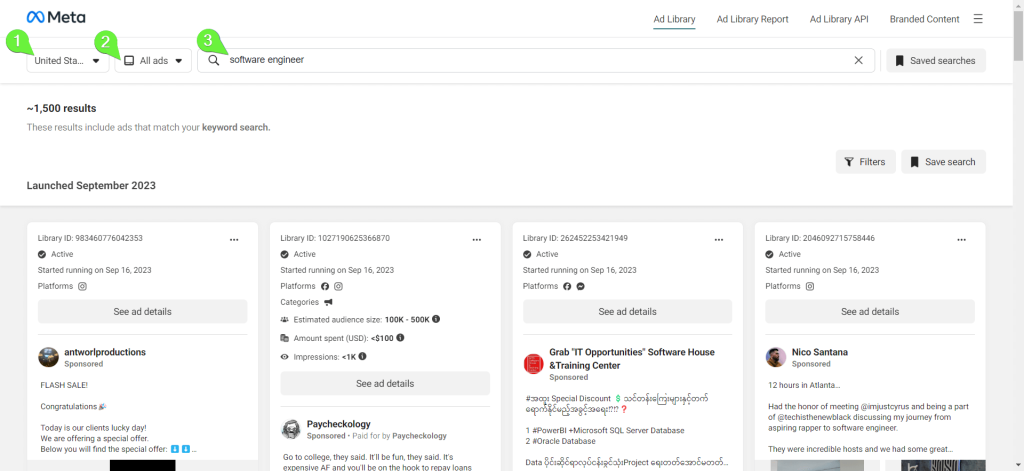Viewport: 1024px width, 471px height.
Task: Click Facebook platform icon on Grab IT ad
Action: coord(568,286)
